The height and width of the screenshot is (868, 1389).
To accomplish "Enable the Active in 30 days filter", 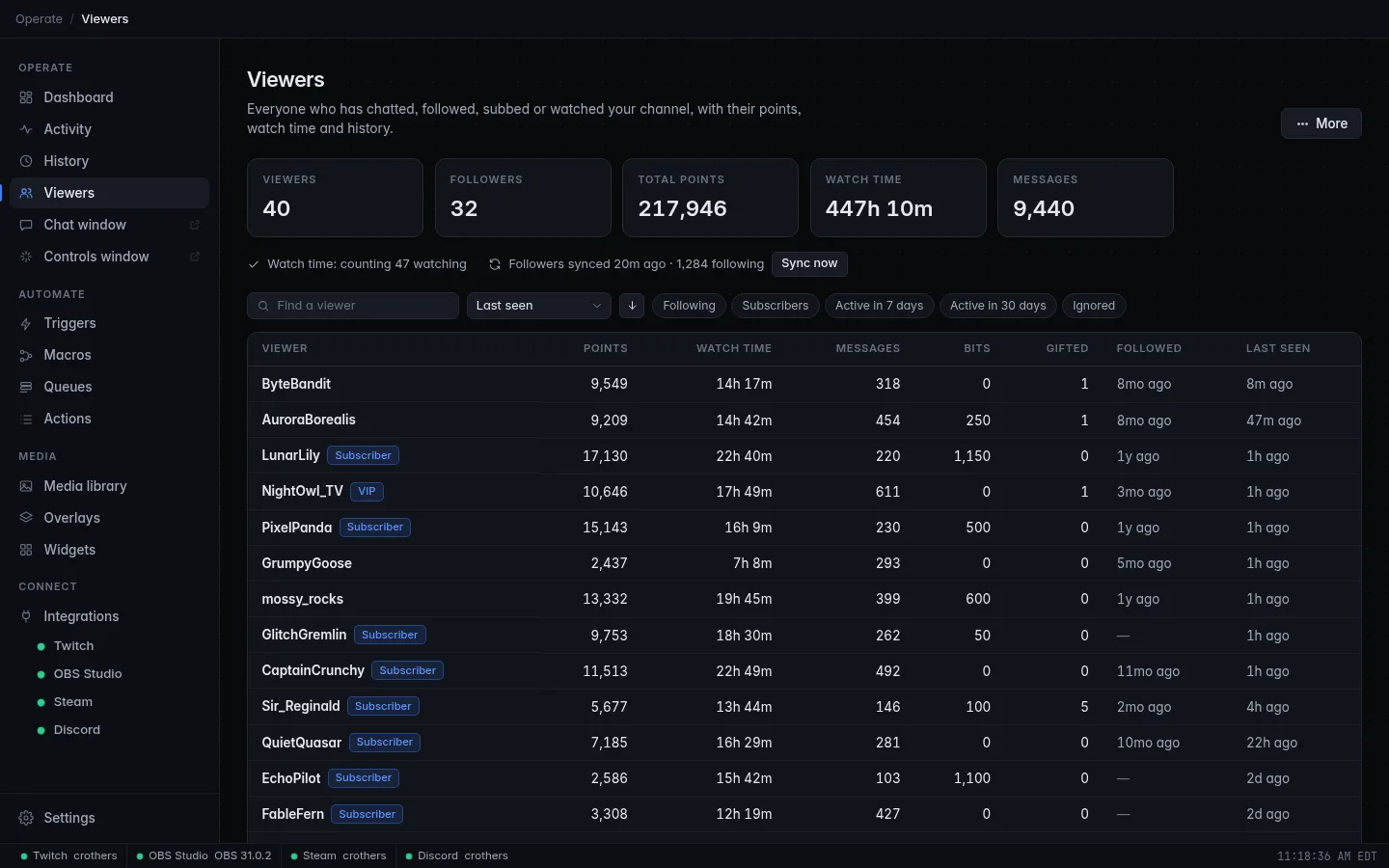I will pyautogui.click(x=997, y=306).
